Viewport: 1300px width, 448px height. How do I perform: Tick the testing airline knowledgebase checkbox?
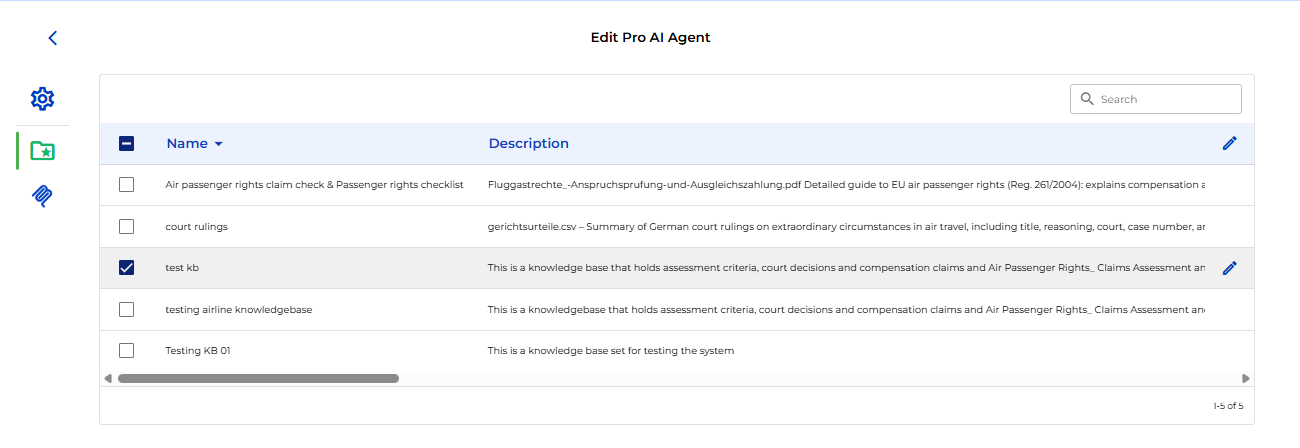127,310
